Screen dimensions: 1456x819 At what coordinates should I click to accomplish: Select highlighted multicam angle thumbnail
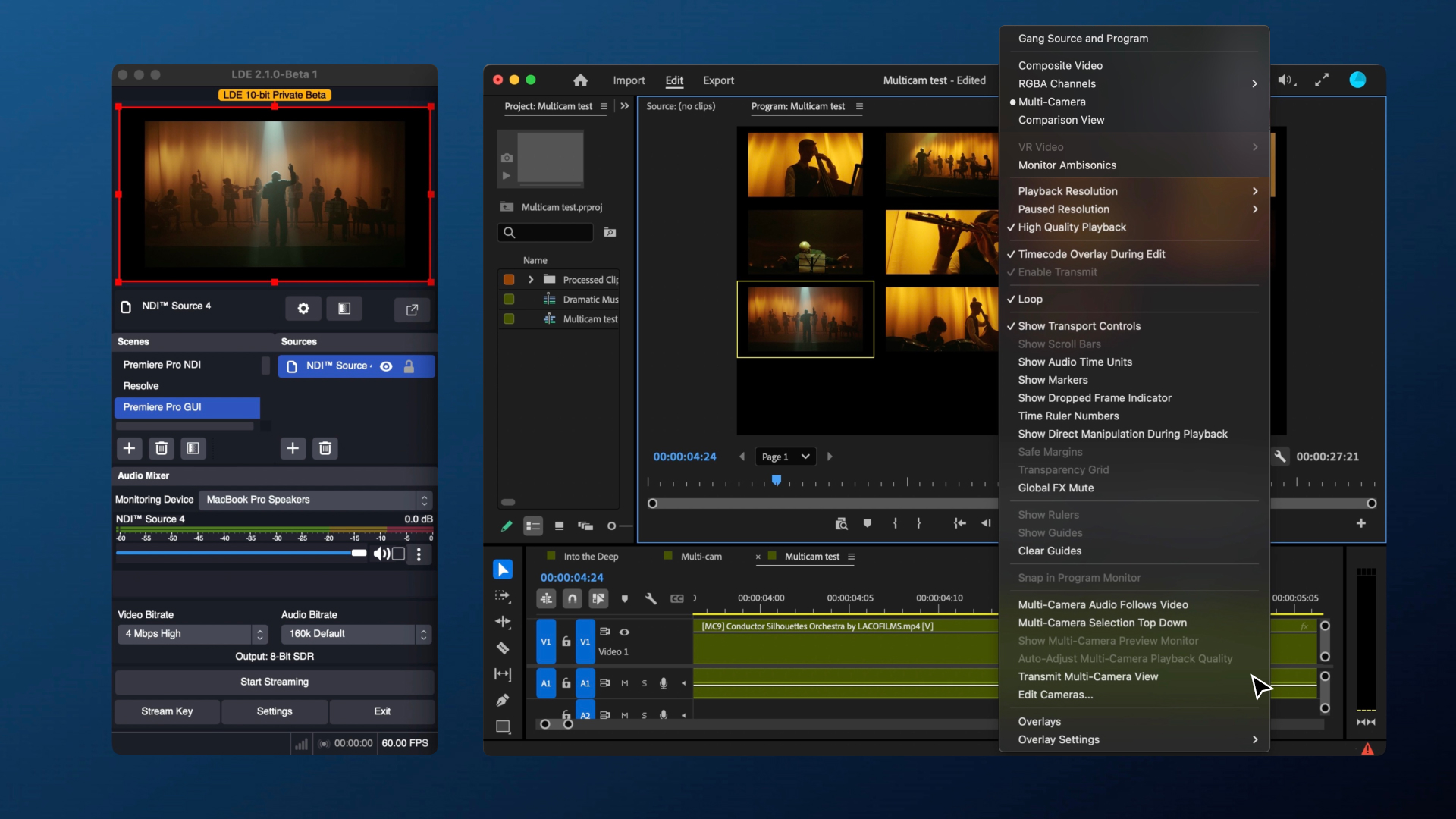click(x=805, y=319)
